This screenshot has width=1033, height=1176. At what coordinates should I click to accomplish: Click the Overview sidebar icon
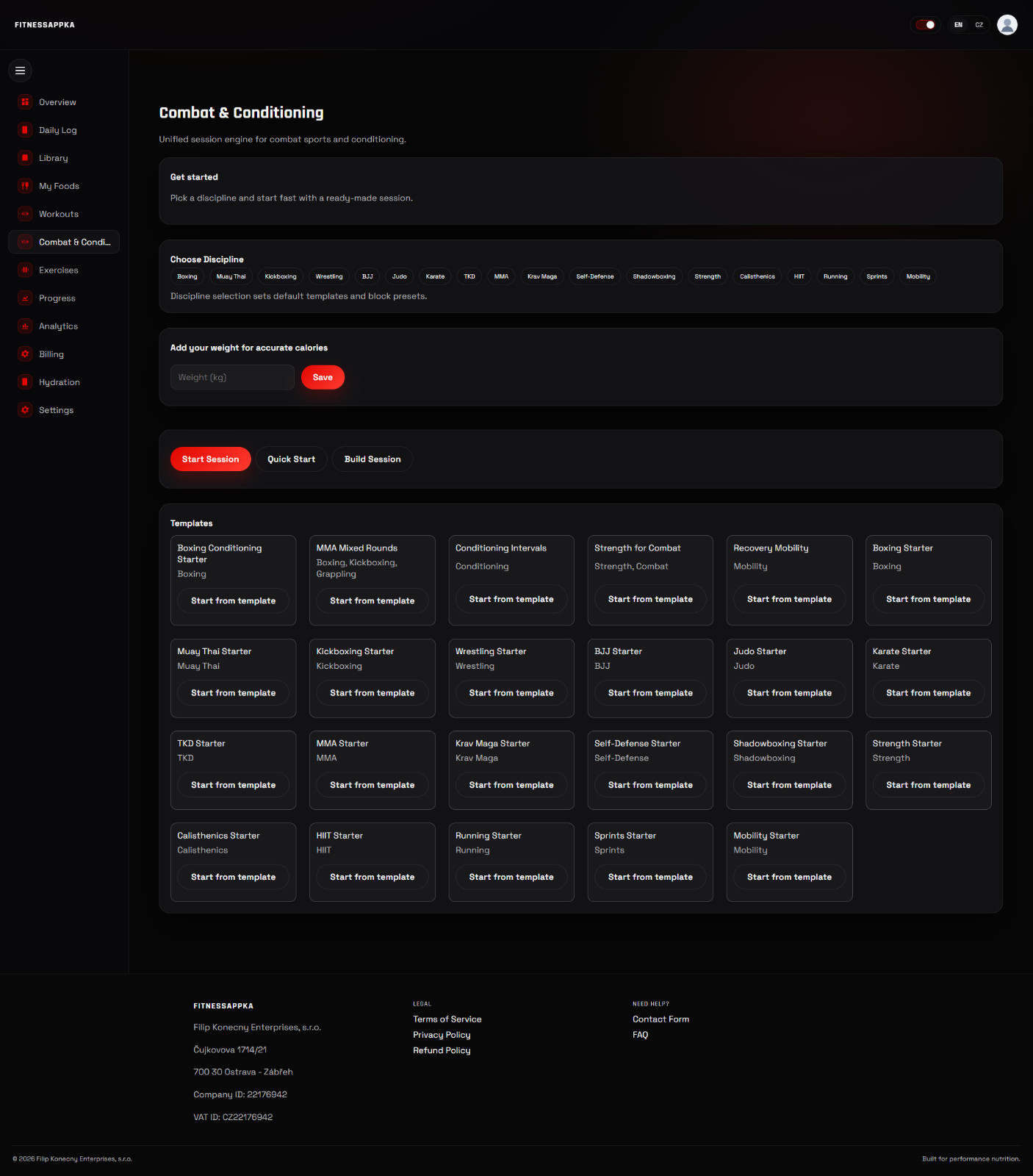pos(25,102)
